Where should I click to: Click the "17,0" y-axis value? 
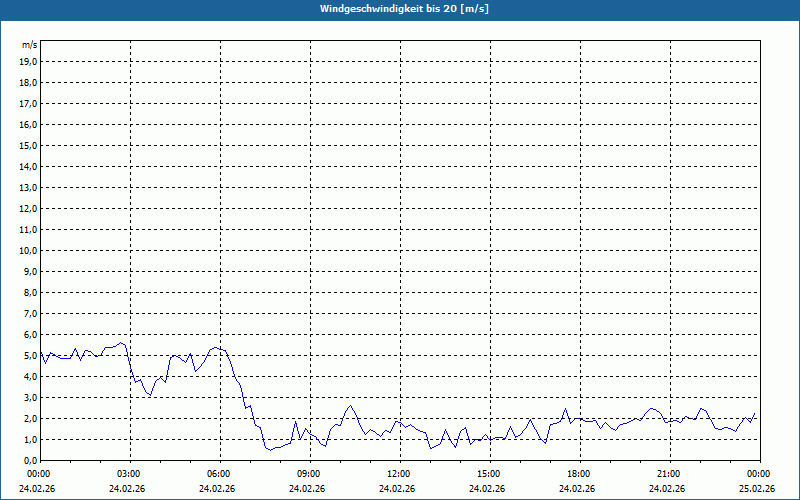coord(28,104)
